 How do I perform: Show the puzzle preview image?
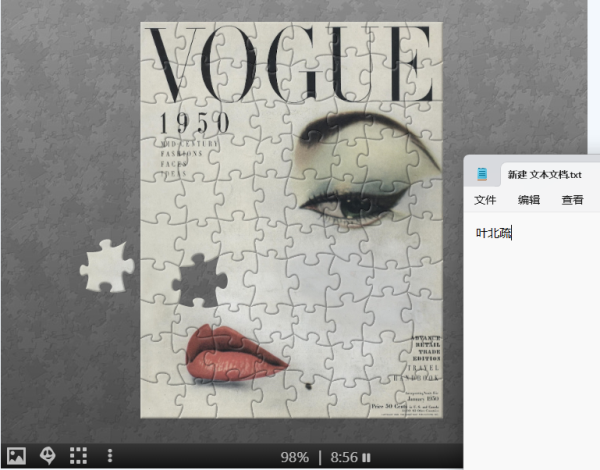pyautogui.click(x=16, y=456)
